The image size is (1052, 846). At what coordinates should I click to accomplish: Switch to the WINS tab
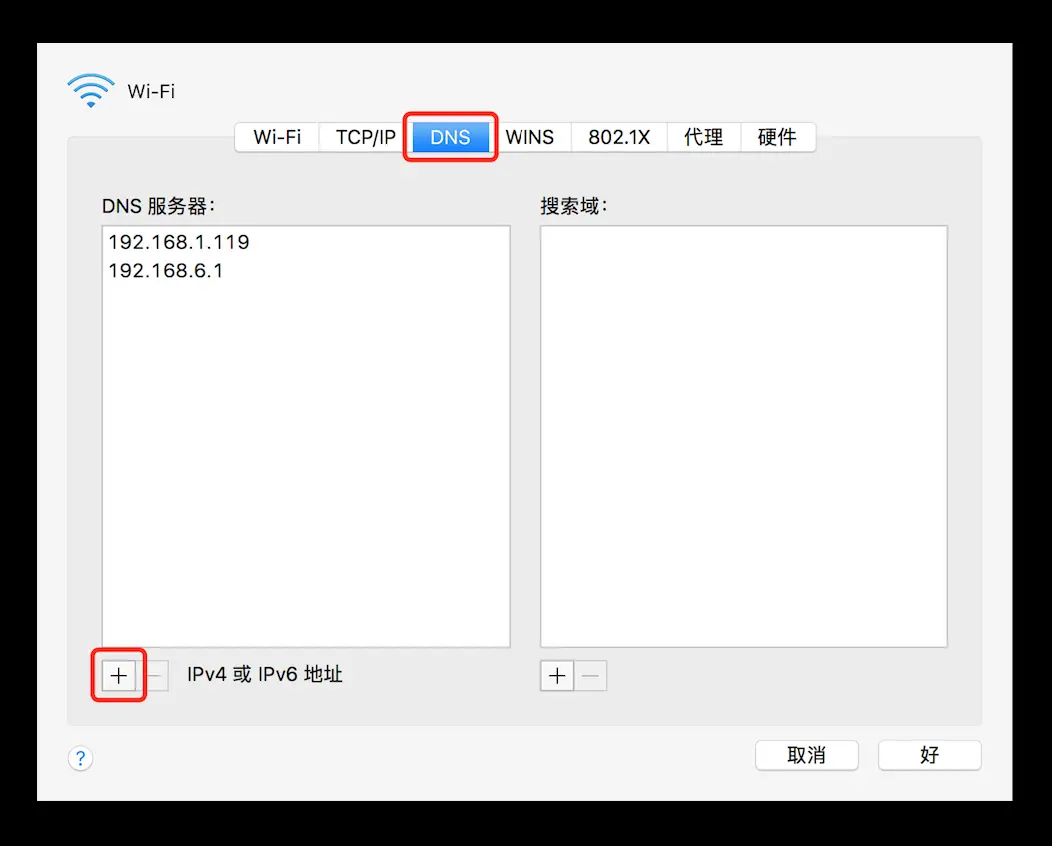530,138
